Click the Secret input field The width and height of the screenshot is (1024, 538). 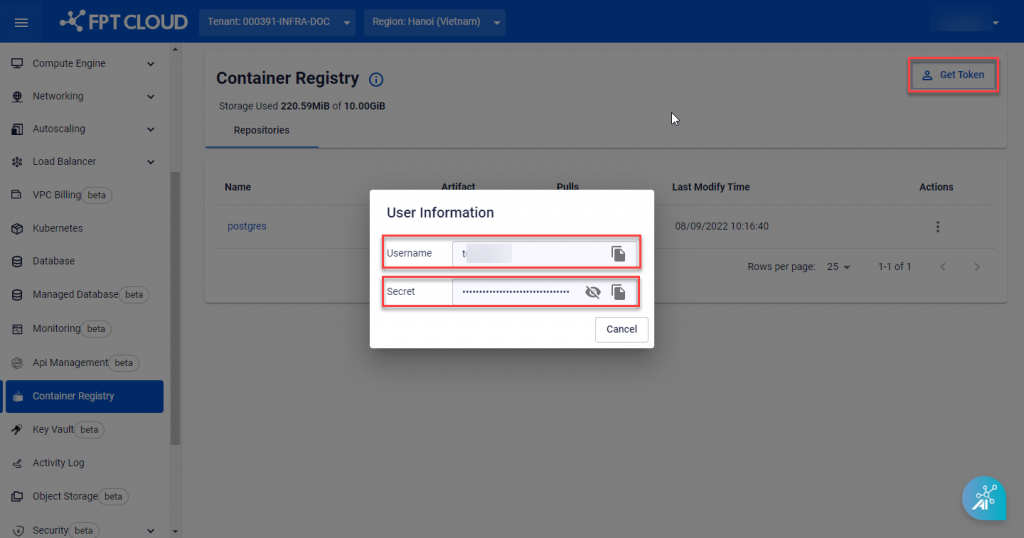click(515, 292)
